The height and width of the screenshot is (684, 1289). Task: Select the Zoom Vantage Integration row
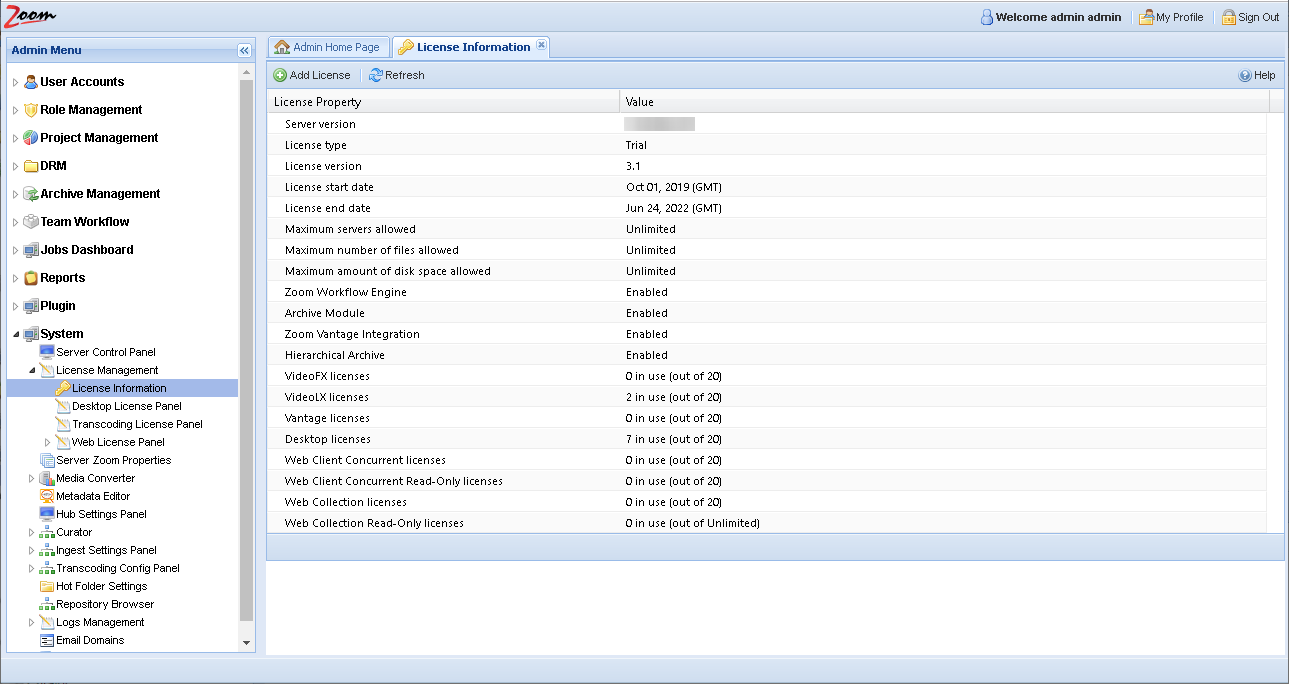766,334
